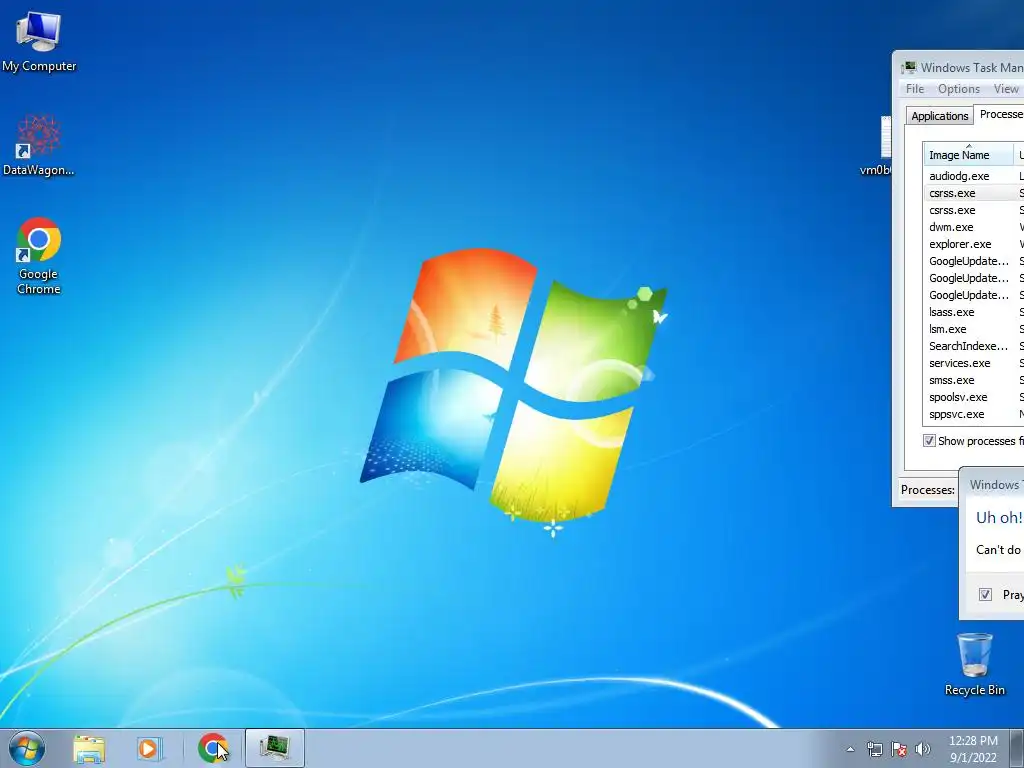Viewport: 1024px width, 768px height.
Task: Open the Action Center flag icon
Action: (899, 749)
